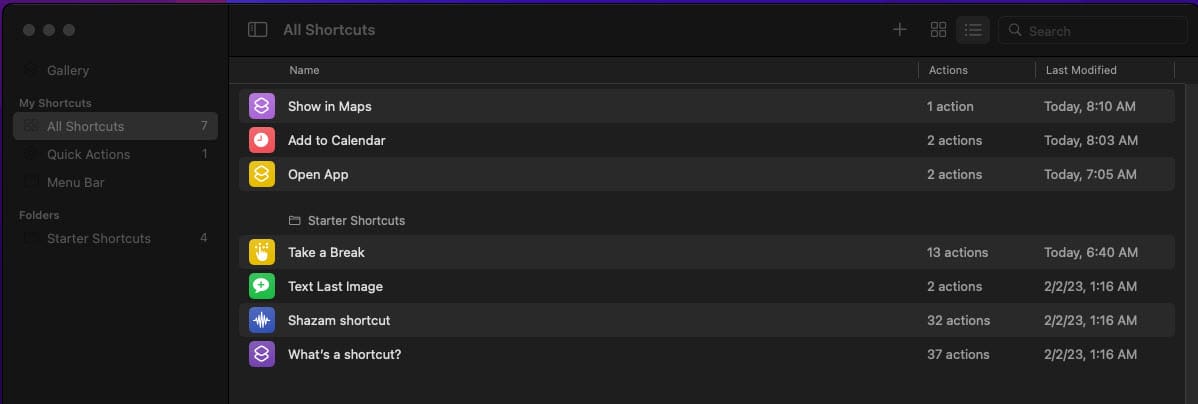Click the Open App yellow icon

[262, 174]
